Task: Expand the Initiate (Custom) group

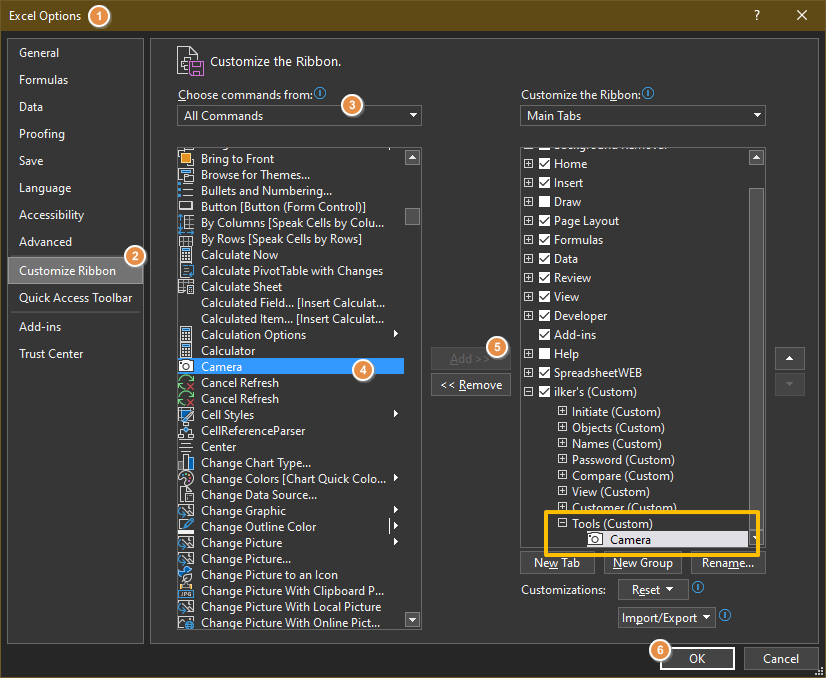Action: [x=563, y=411]
